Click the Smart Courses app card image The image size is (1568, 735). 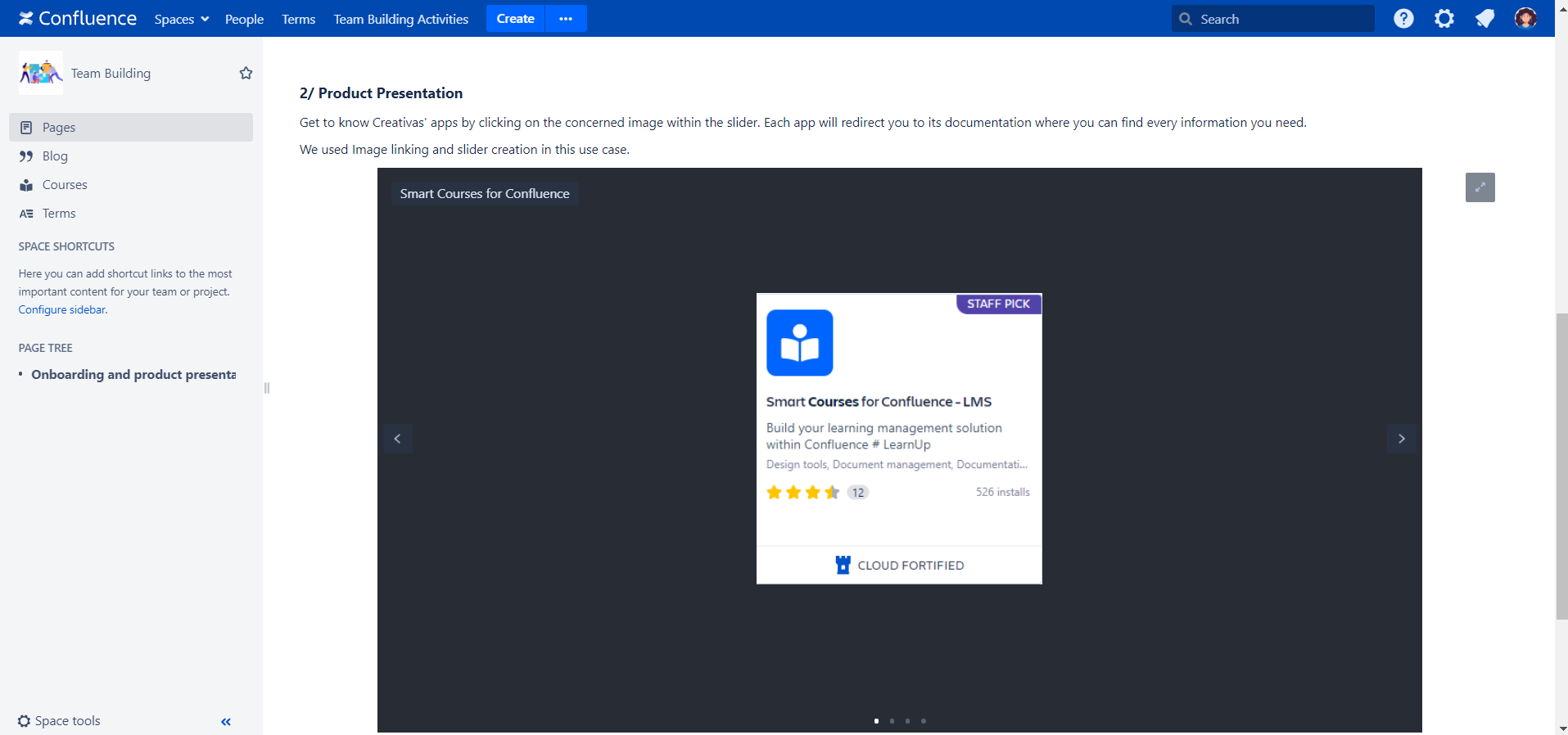(898, 438)
